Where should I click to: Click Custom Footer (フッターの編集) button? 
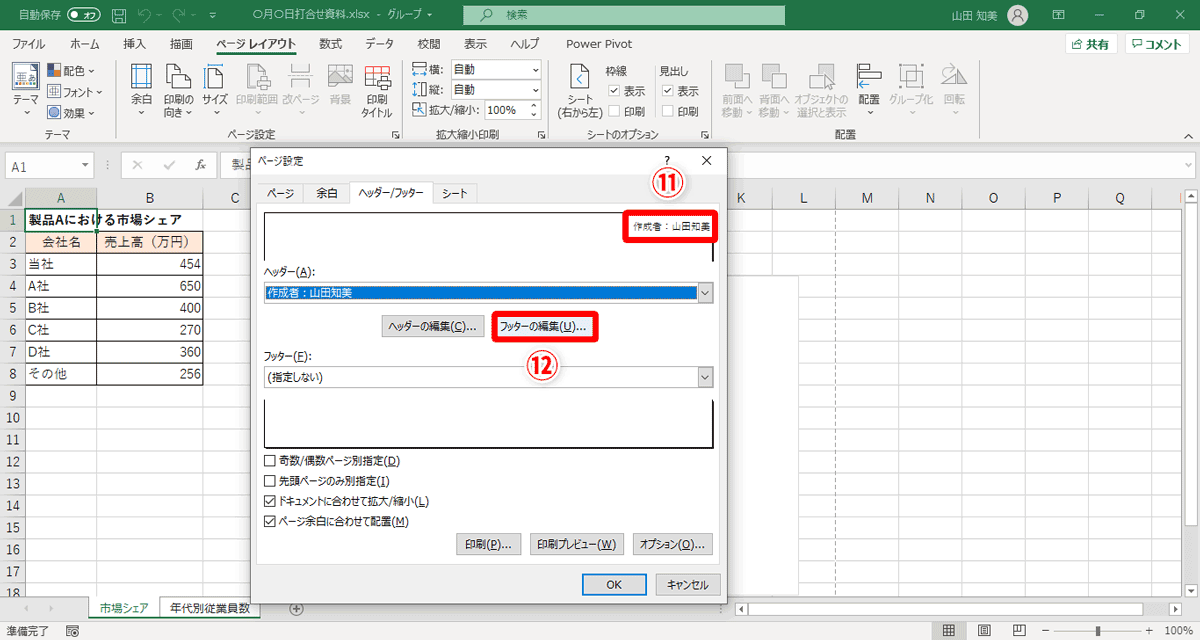pos(545,326)
